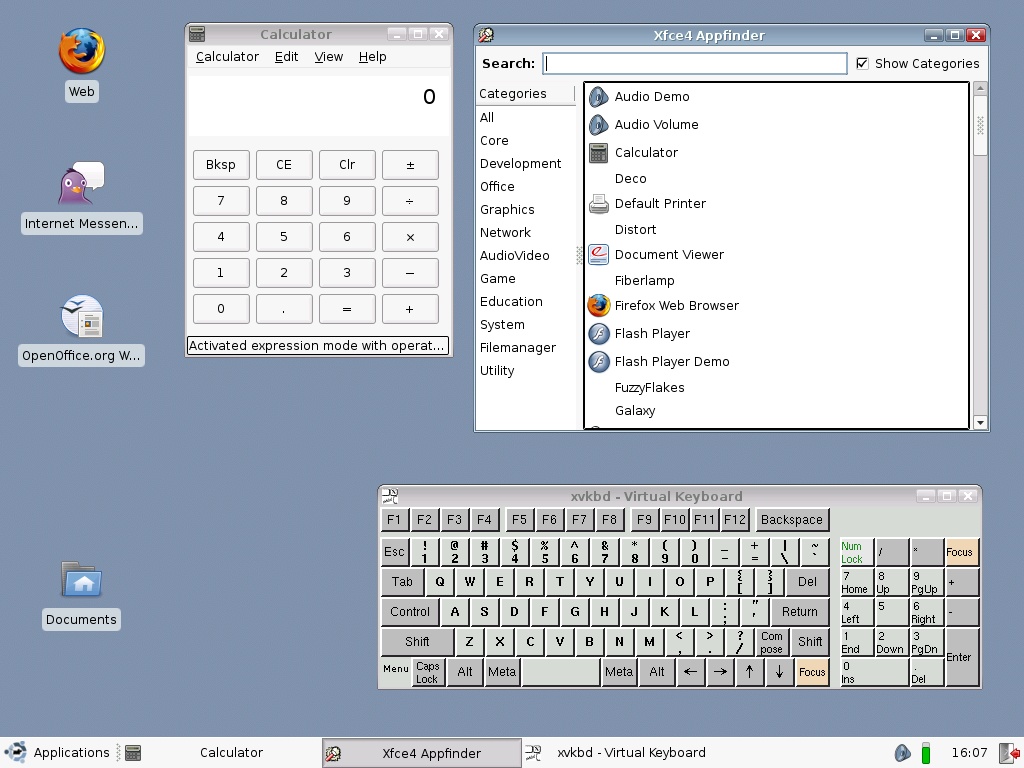Click the ± sign button in Calculator

[x=410, y=165]
